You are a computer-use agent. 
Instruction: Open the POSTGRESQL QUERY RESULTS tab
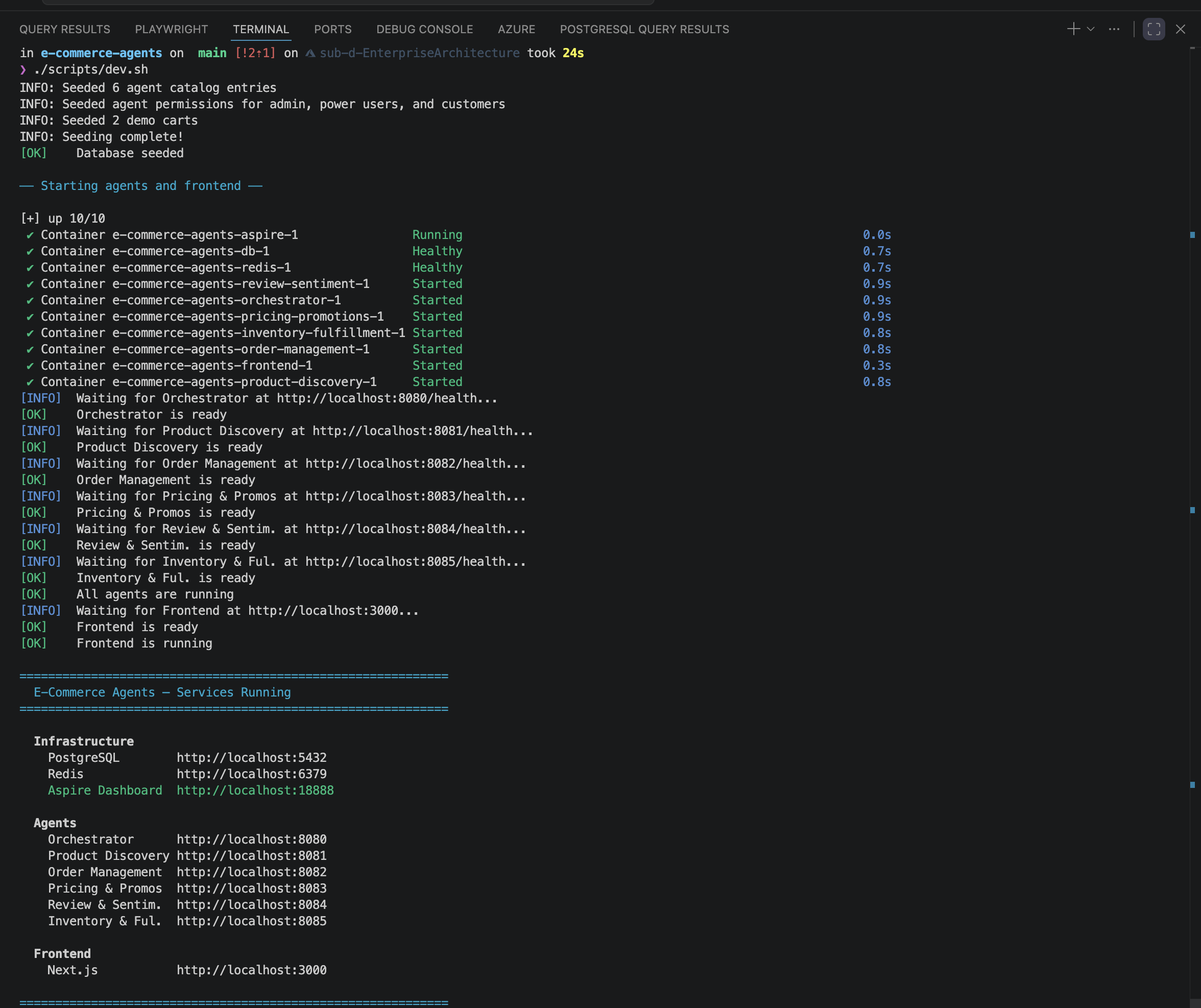tap(644, 29)
